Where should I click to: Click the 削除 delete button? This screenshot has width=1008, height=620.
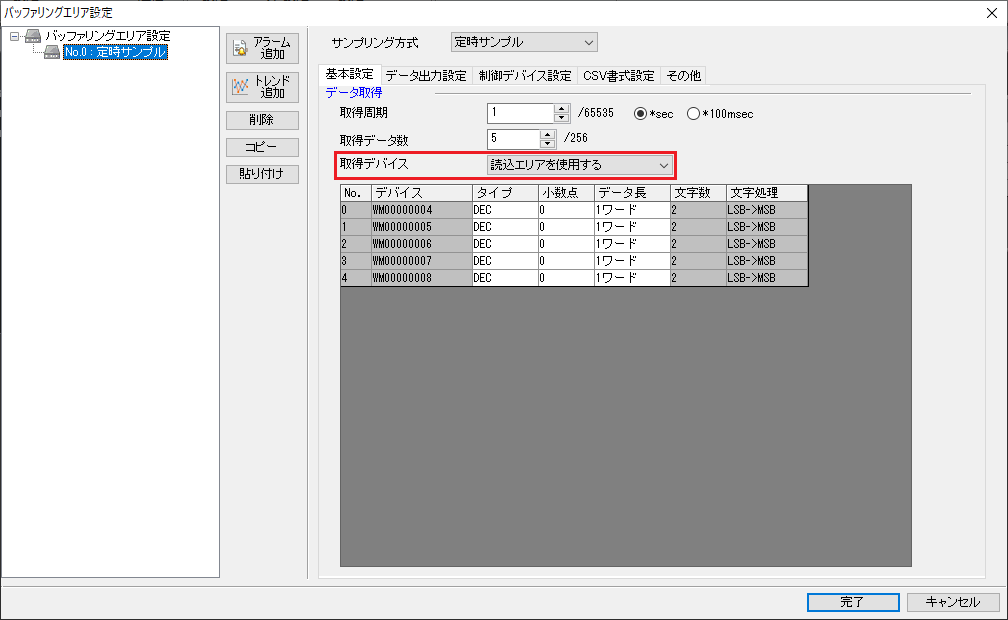pyautogui.click(x=264, y=120)
